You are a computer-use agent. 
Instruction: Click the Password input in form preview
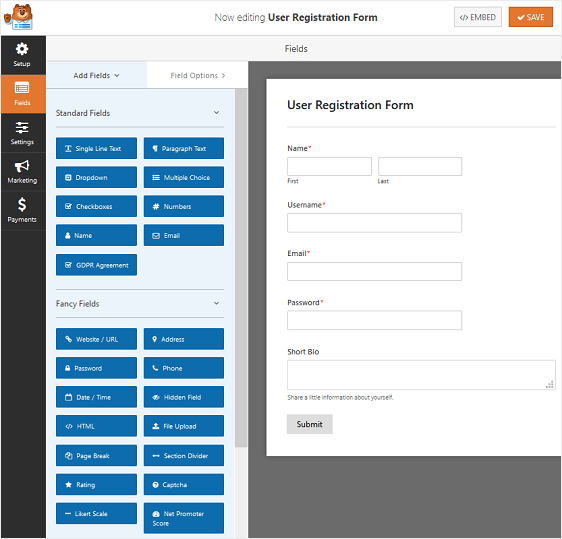tap(374, 320)
